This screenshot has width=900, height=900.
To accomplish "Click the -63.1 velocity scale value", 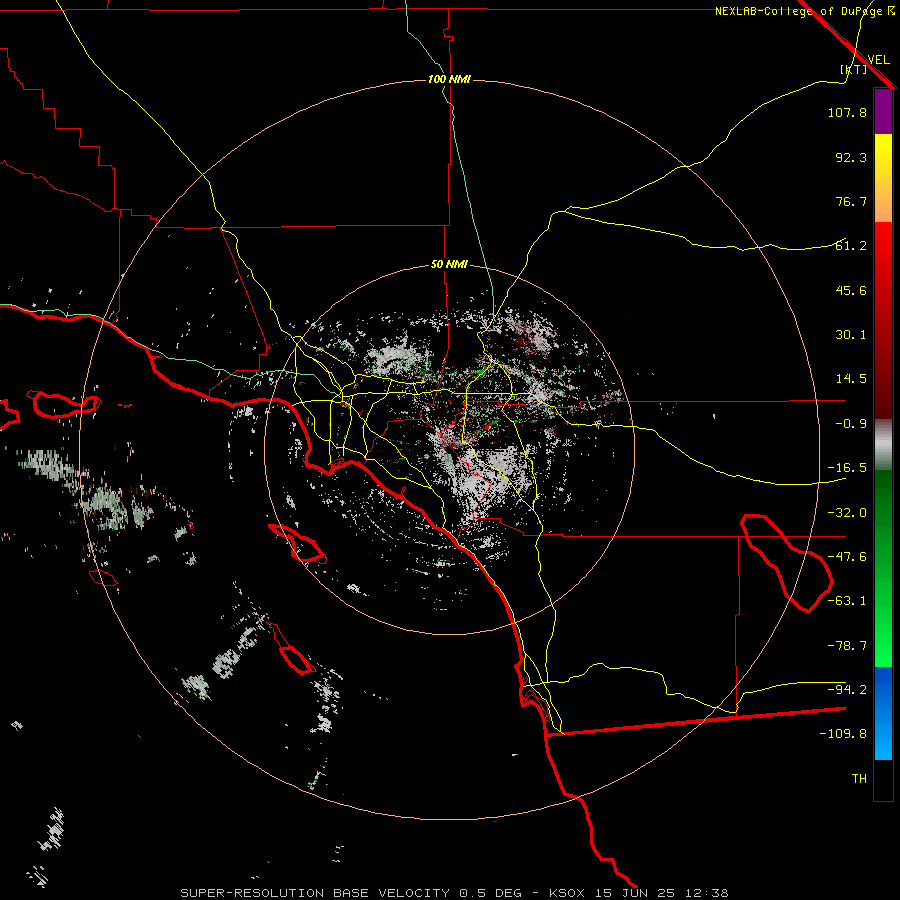I will 847,601.
